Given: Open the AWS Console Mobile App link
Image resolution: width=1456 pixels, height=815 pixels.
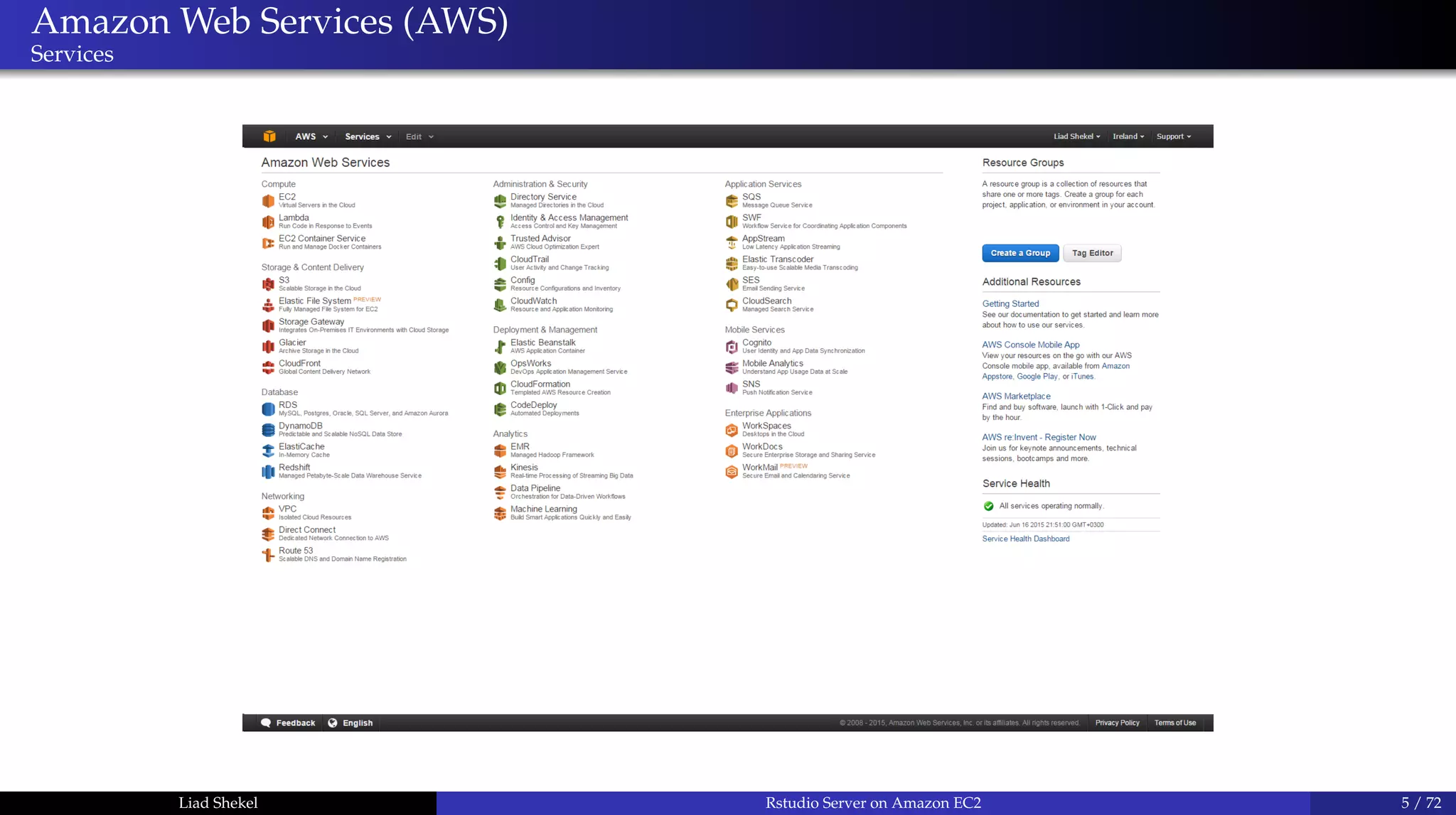Looking at the screenshot, I should pos(1031,345).
